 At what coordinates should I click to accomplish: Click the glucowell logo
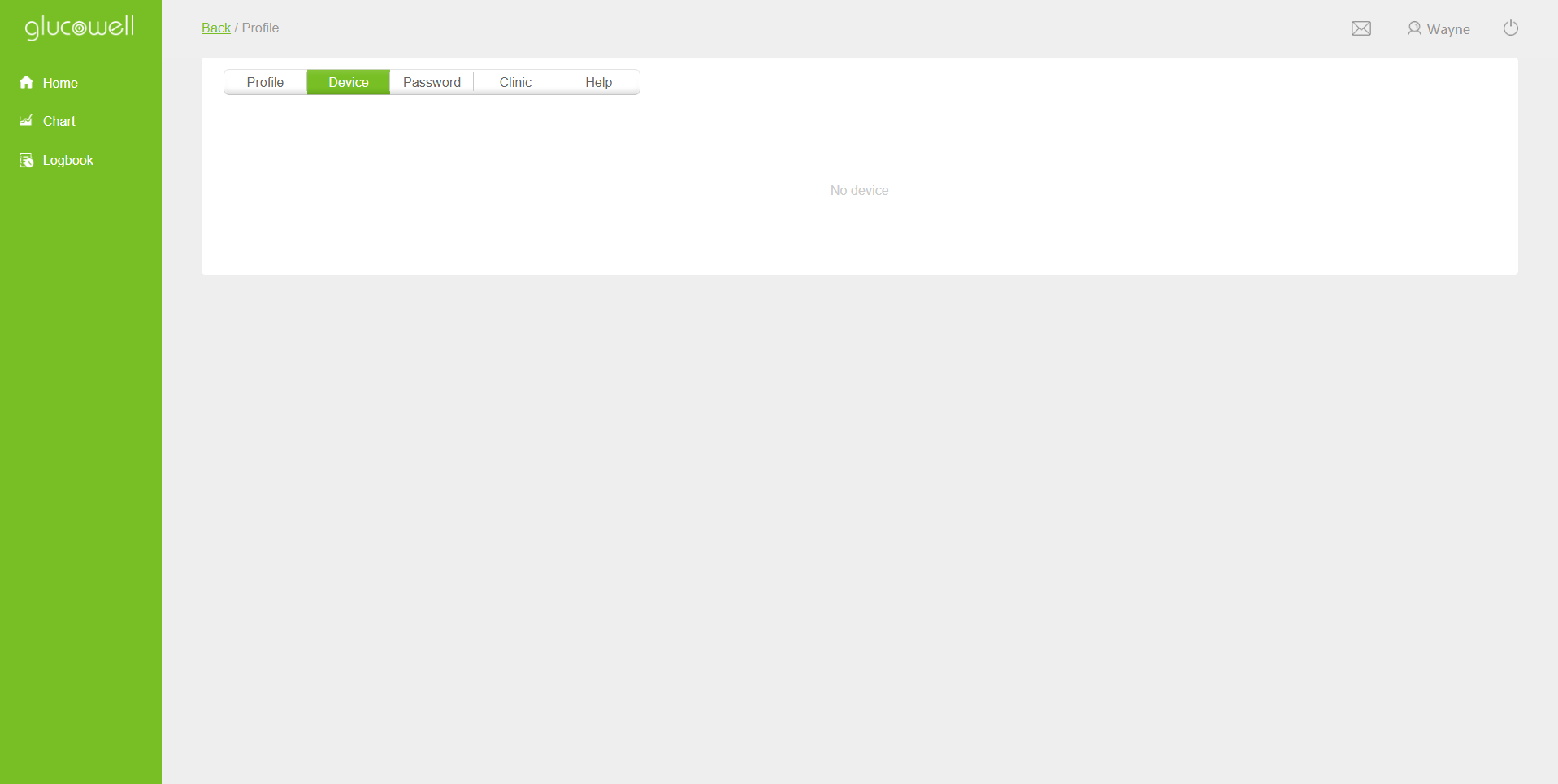pos(80,28)
